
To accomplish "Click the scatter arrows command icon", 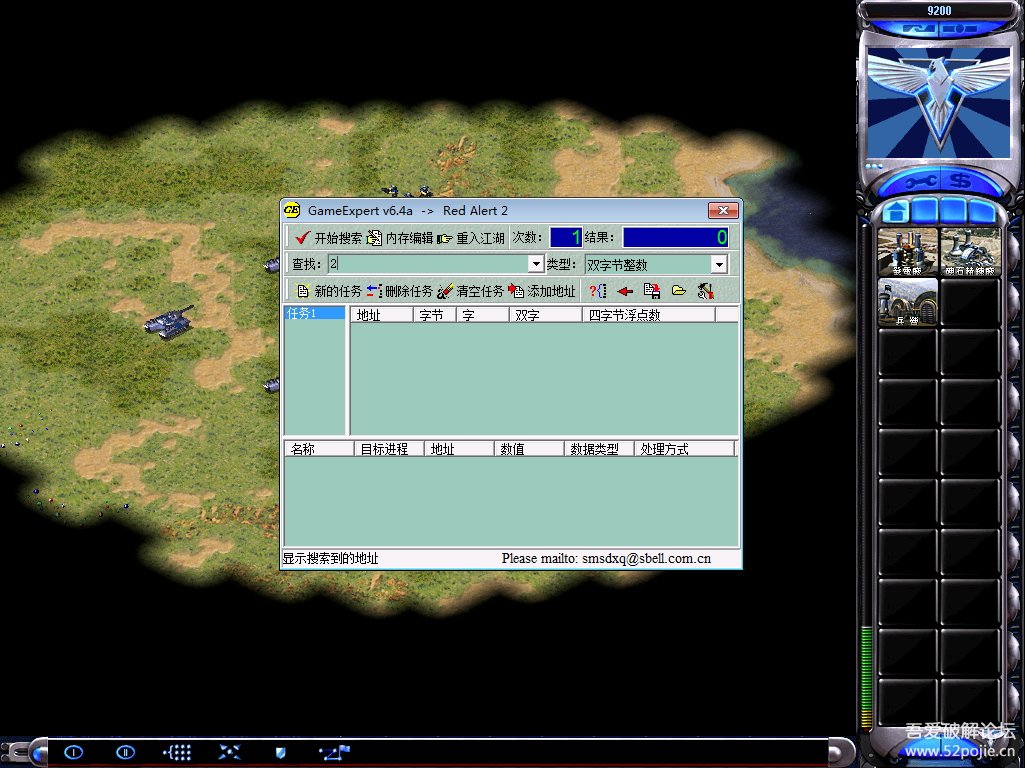I will 229,752.
